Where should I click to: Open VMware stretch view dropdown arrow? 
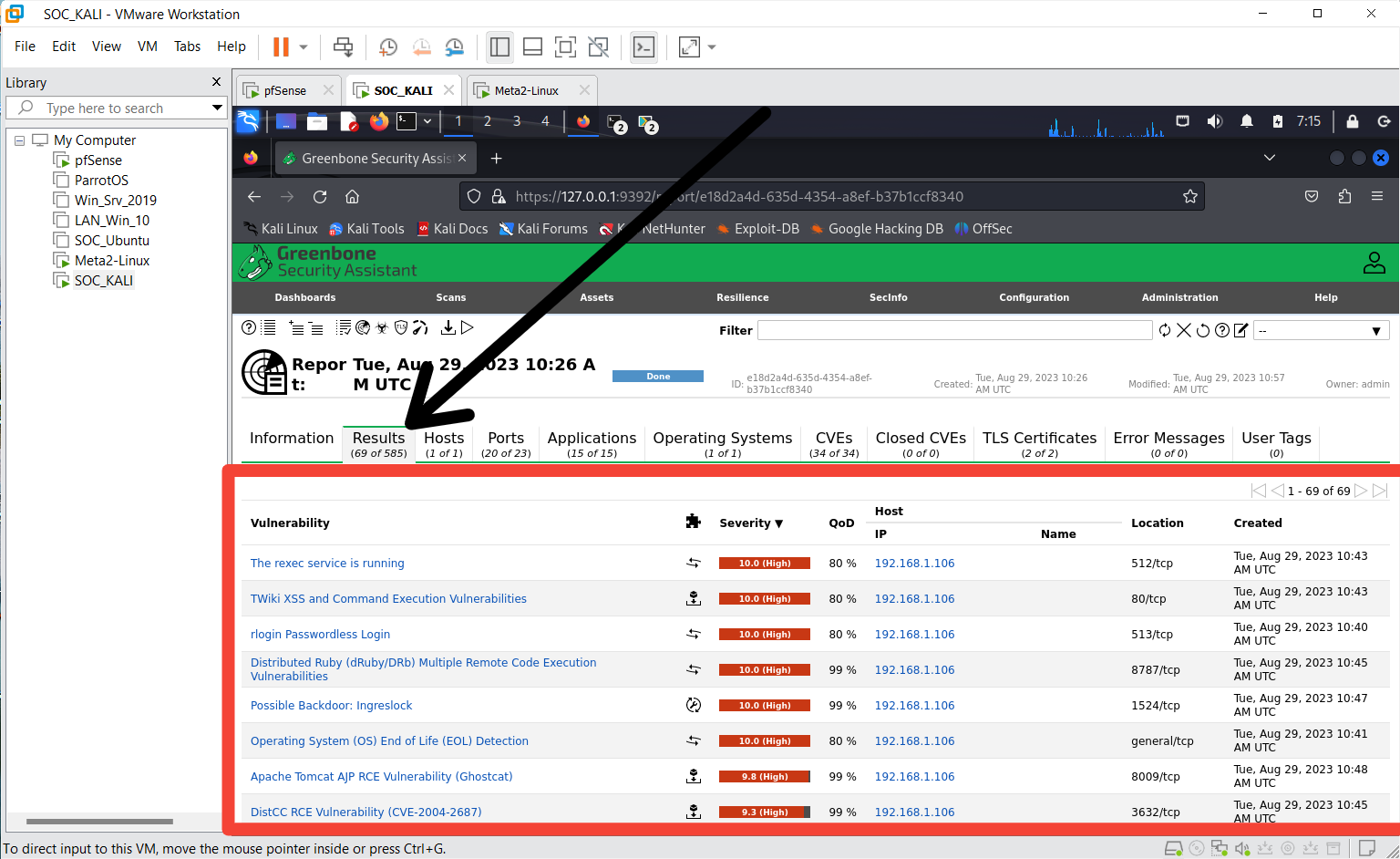[x=712, y=47]
